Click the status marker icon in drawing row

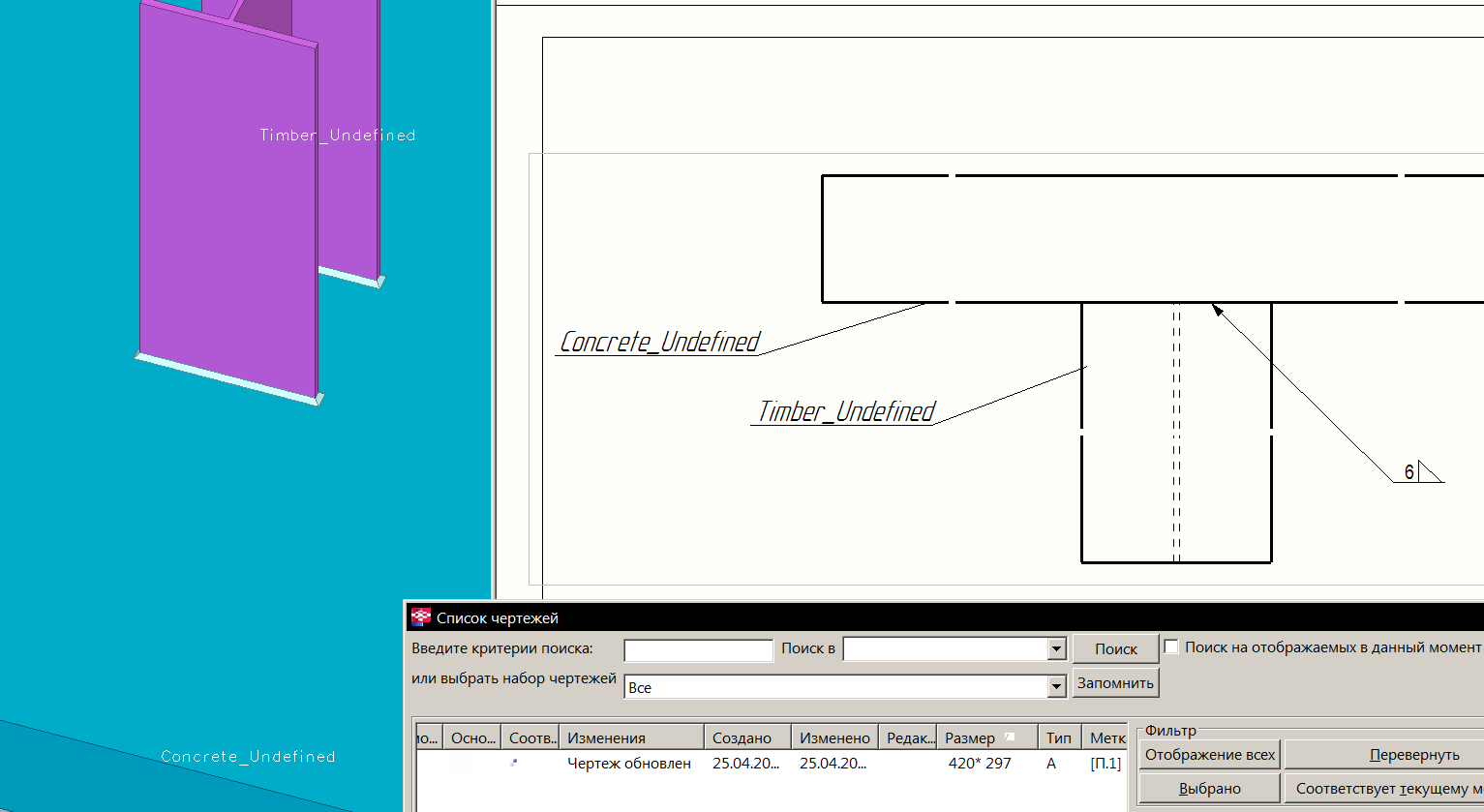tap(514, 763)
